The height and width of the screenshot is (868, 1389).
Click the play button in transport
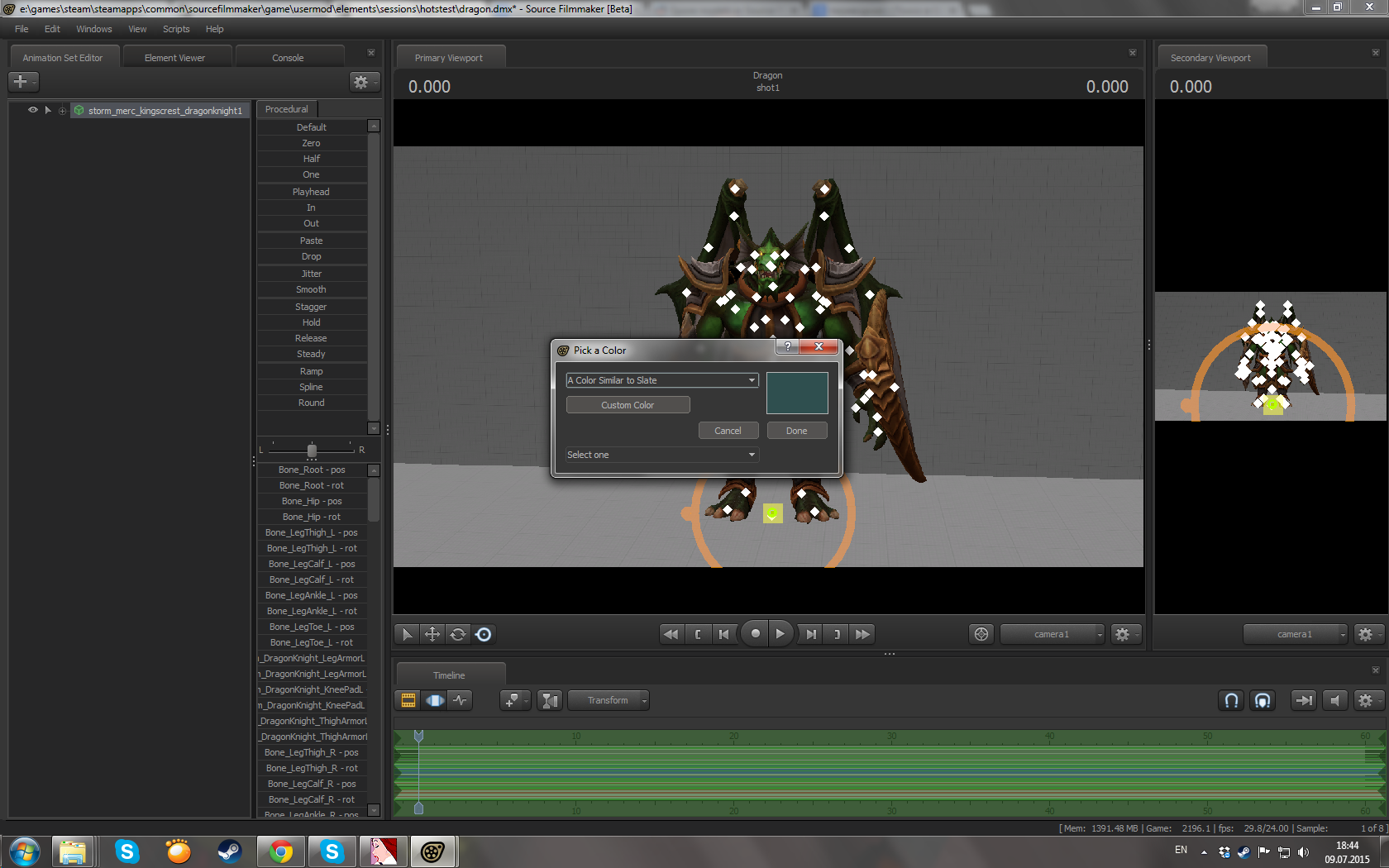coord(780,634)
